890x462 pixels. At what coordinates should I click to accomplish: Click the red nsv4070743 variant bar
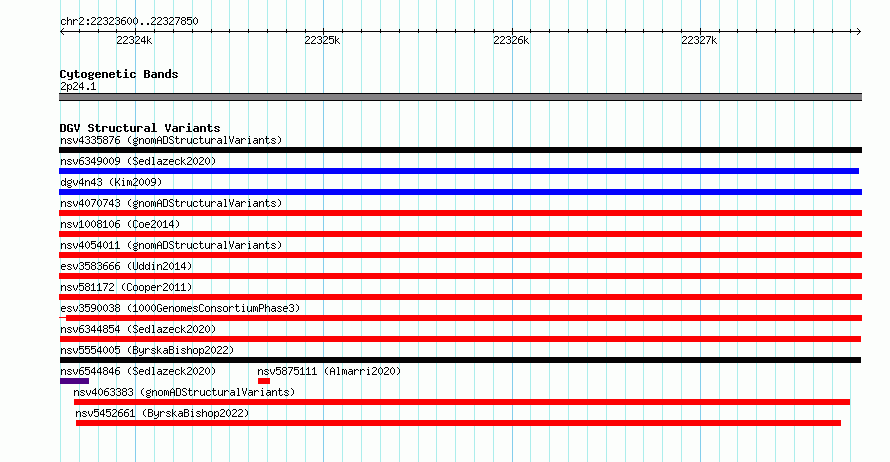[460, 213]
